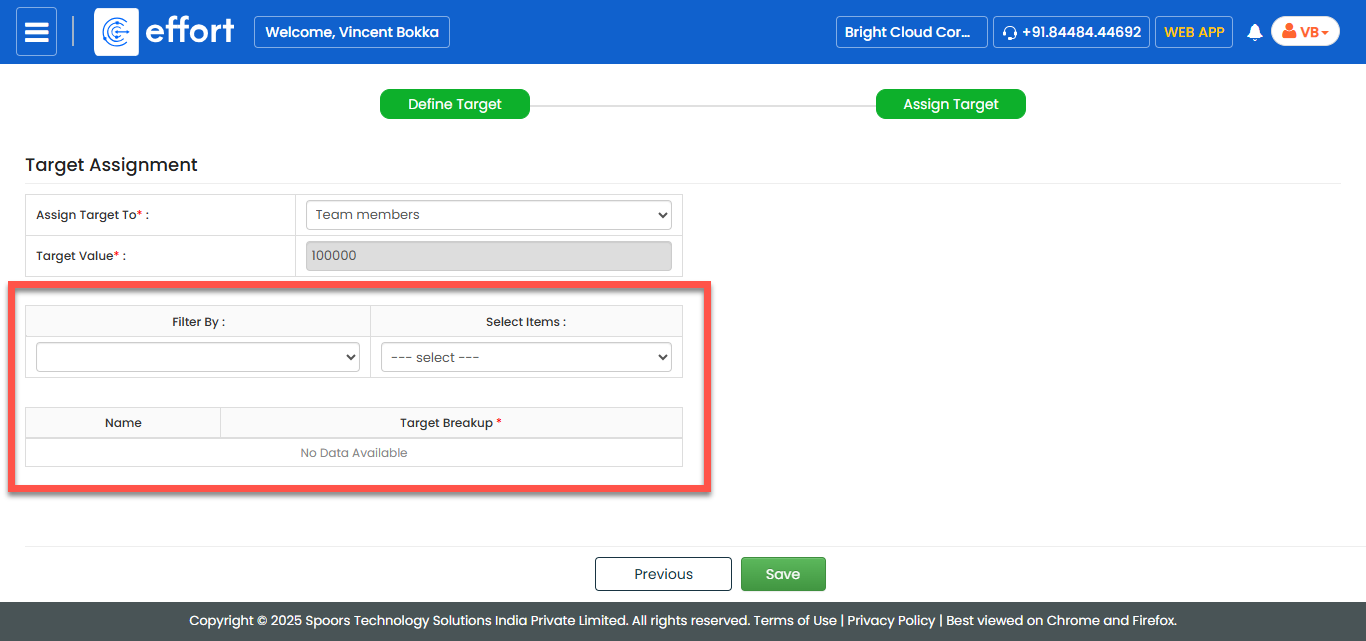This screenshot has width=1366, height=641.
Task: Click the WEB APP button
Action: click(1193, 32)
